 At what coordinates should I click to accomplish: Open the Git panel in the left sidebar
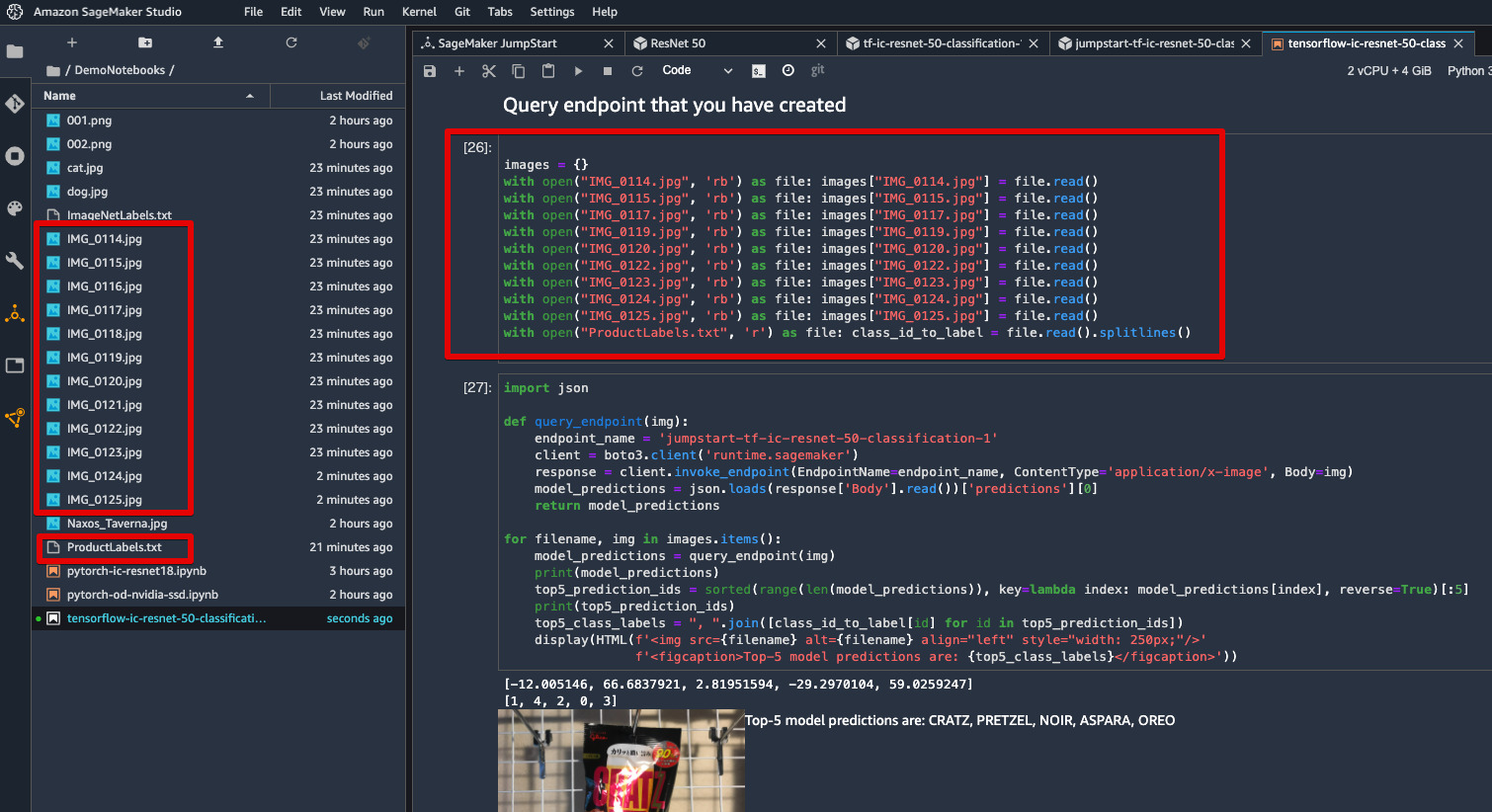point(15,102)
